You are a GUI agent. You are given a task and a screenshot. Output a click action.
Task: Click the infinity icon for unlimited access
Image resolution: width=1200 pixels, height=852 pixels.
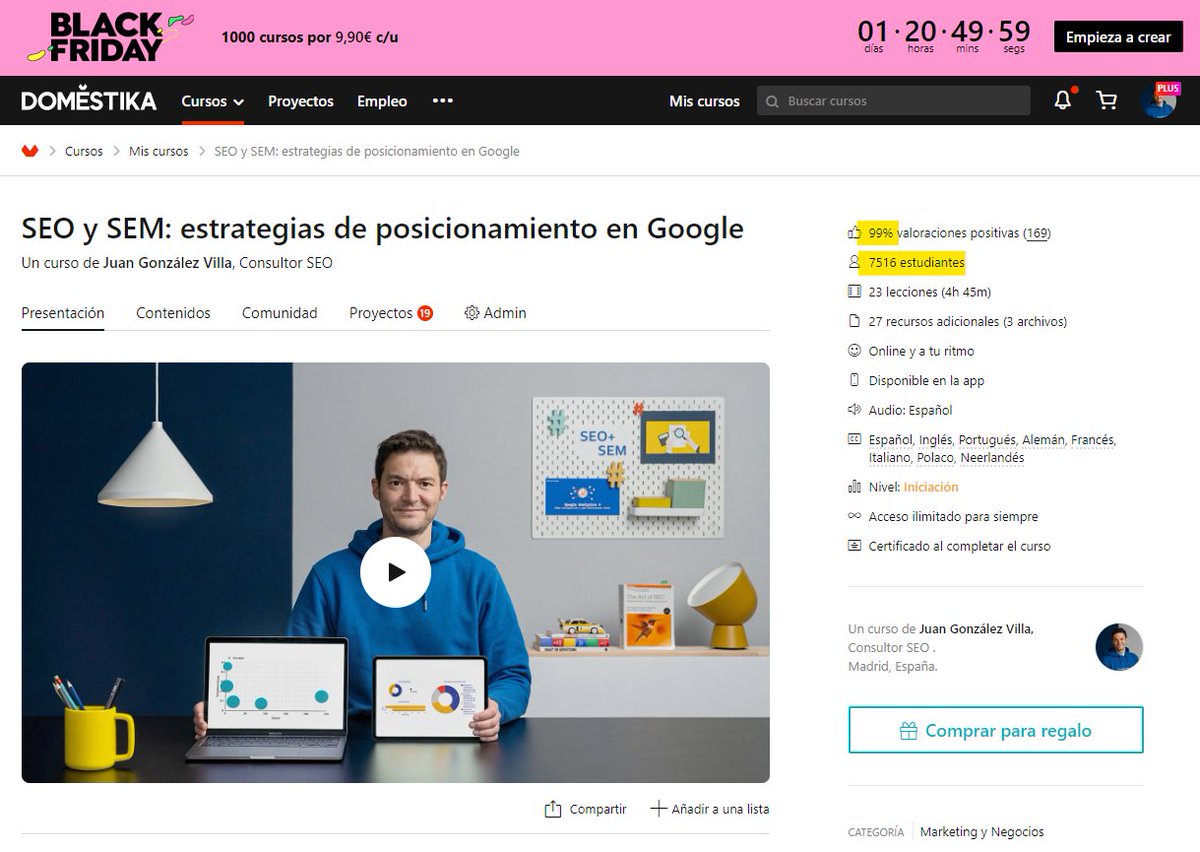pyautogui.click(x=854, y=516)
